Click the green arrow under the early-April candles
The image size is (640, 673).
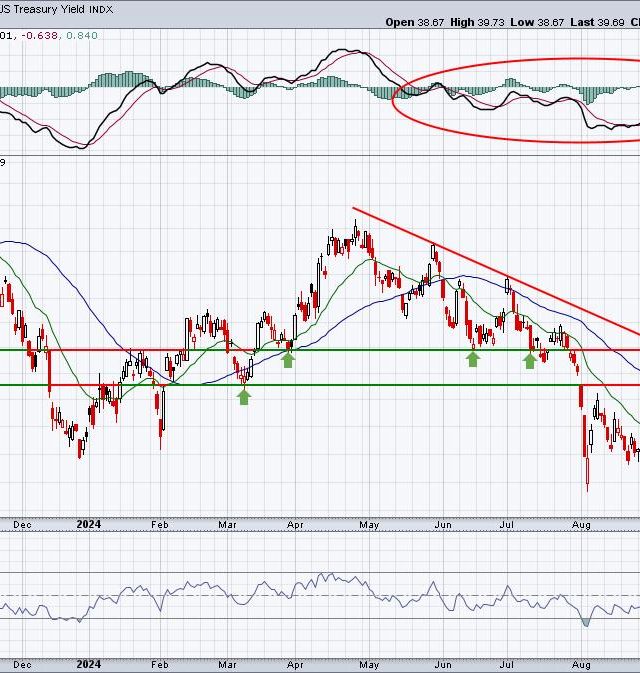coord(288,359)
